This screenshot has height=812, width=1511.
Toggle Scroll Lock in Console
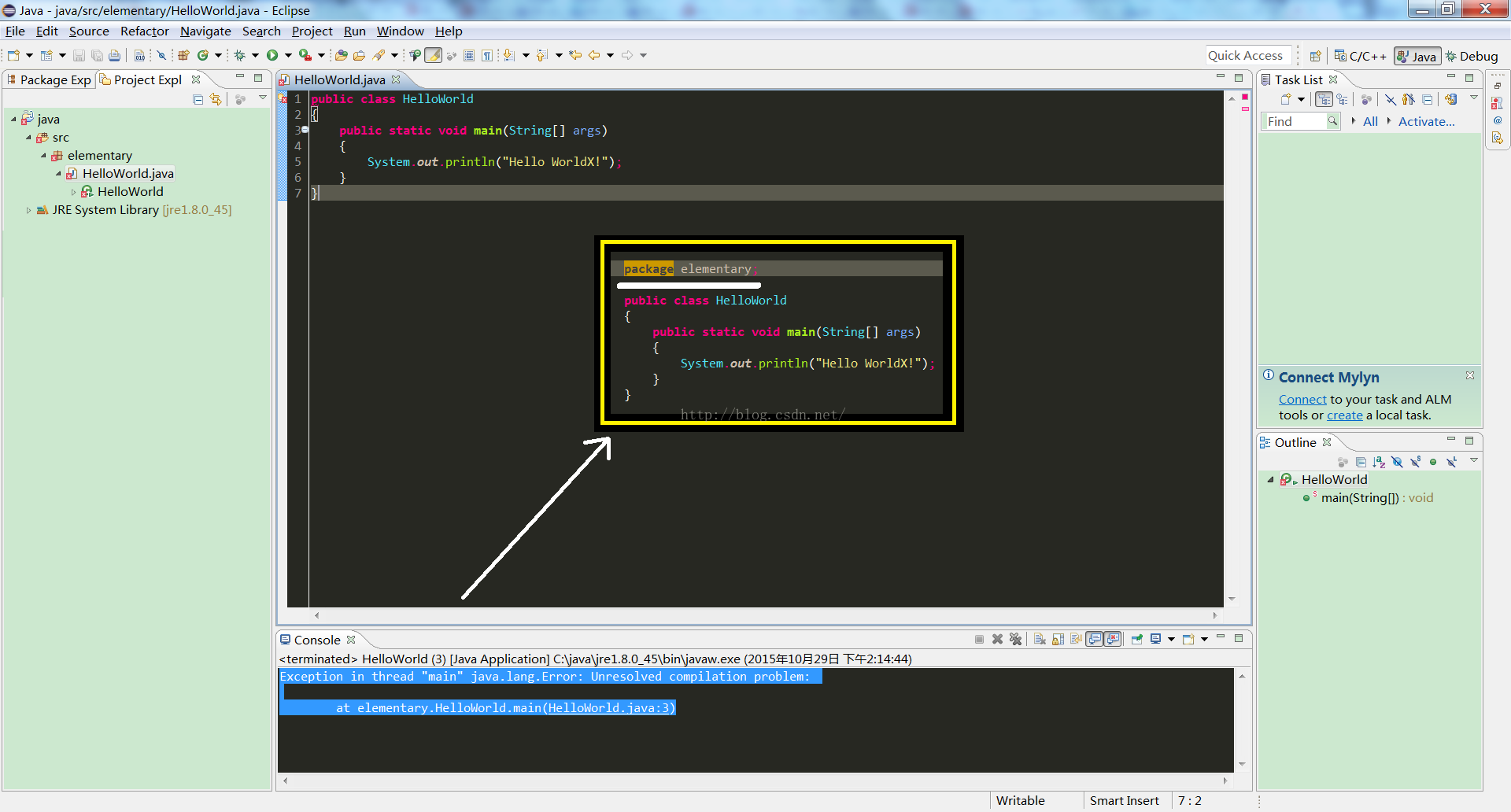1058,639
